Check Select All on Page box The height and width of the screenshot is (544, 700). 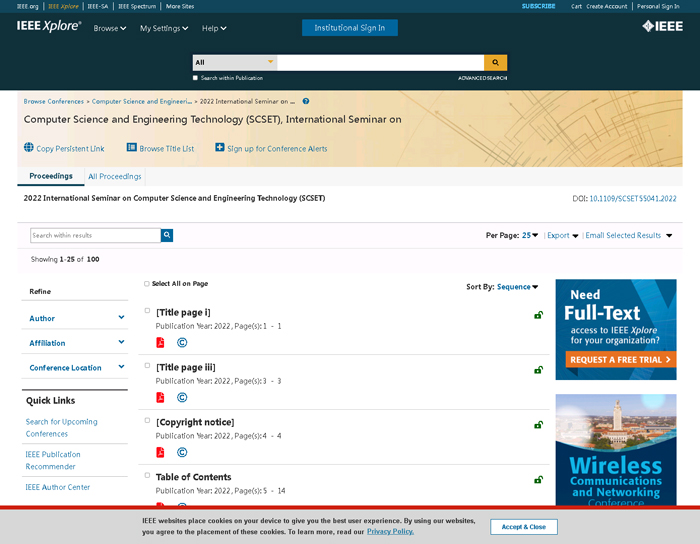[x=146, y=284]
